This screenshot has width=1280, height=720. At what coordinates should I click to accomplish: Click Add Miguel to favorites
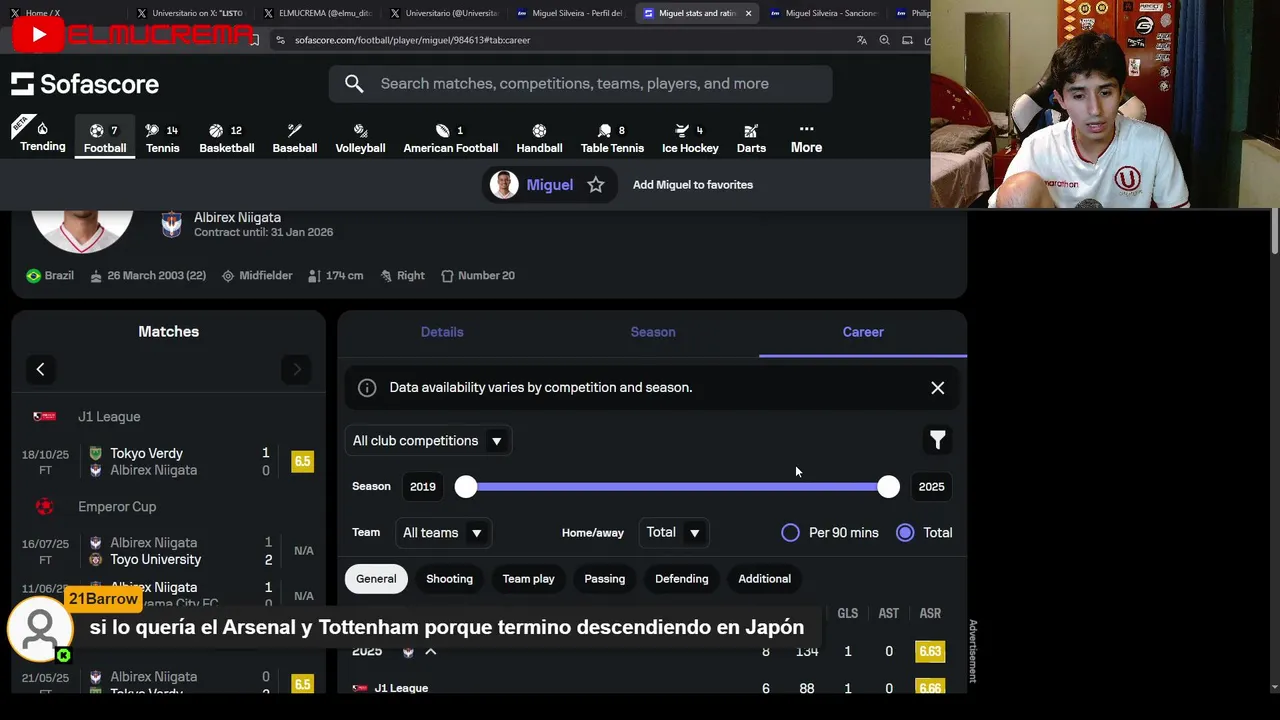pos(693,185)
